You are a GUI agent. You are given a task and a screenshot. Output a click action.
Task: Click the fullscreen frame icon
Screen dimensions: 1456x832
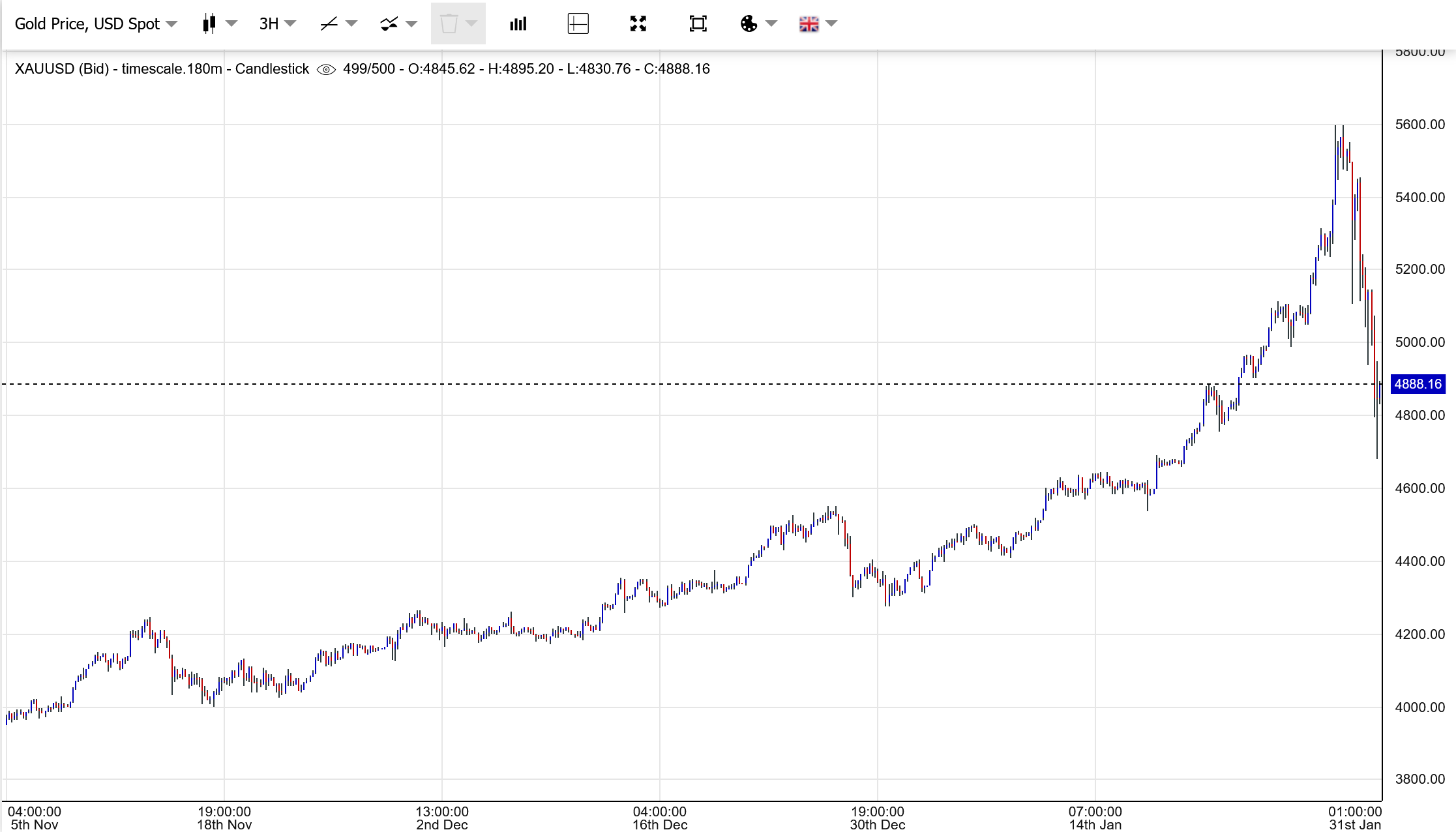coord(698,24)
